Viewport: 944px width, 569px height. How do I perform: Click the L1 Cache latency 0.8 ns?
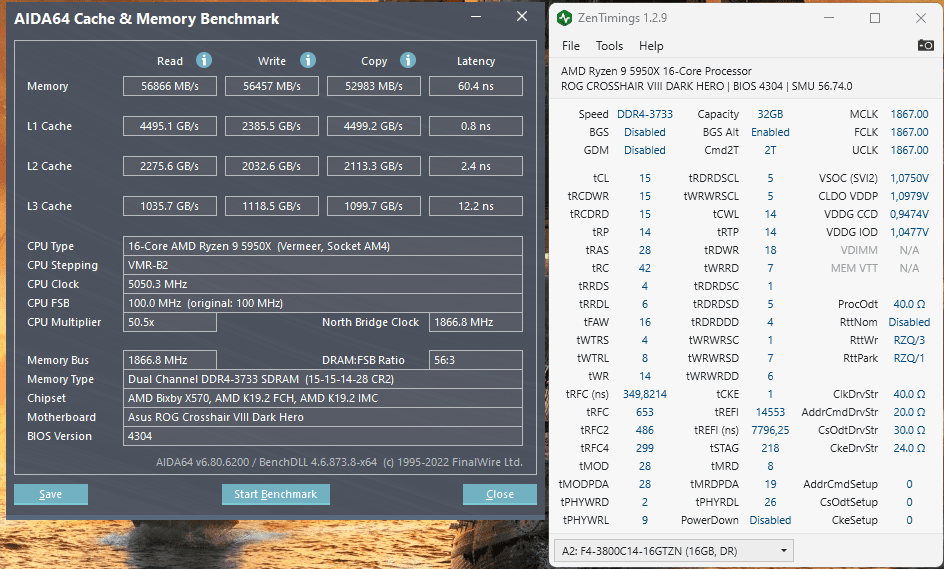click(476, 126)
